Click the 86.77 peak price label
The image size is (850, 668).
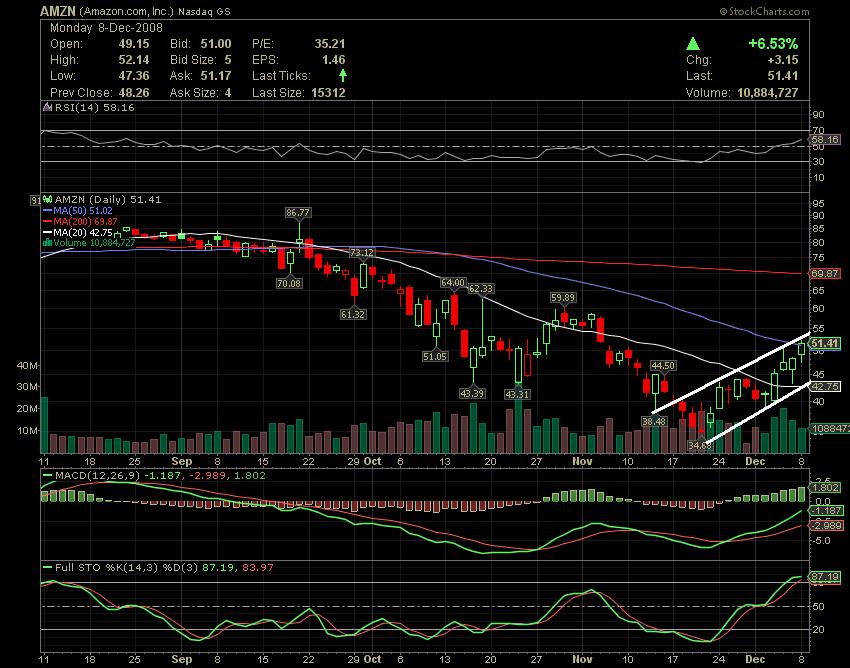tap(298, 213)
